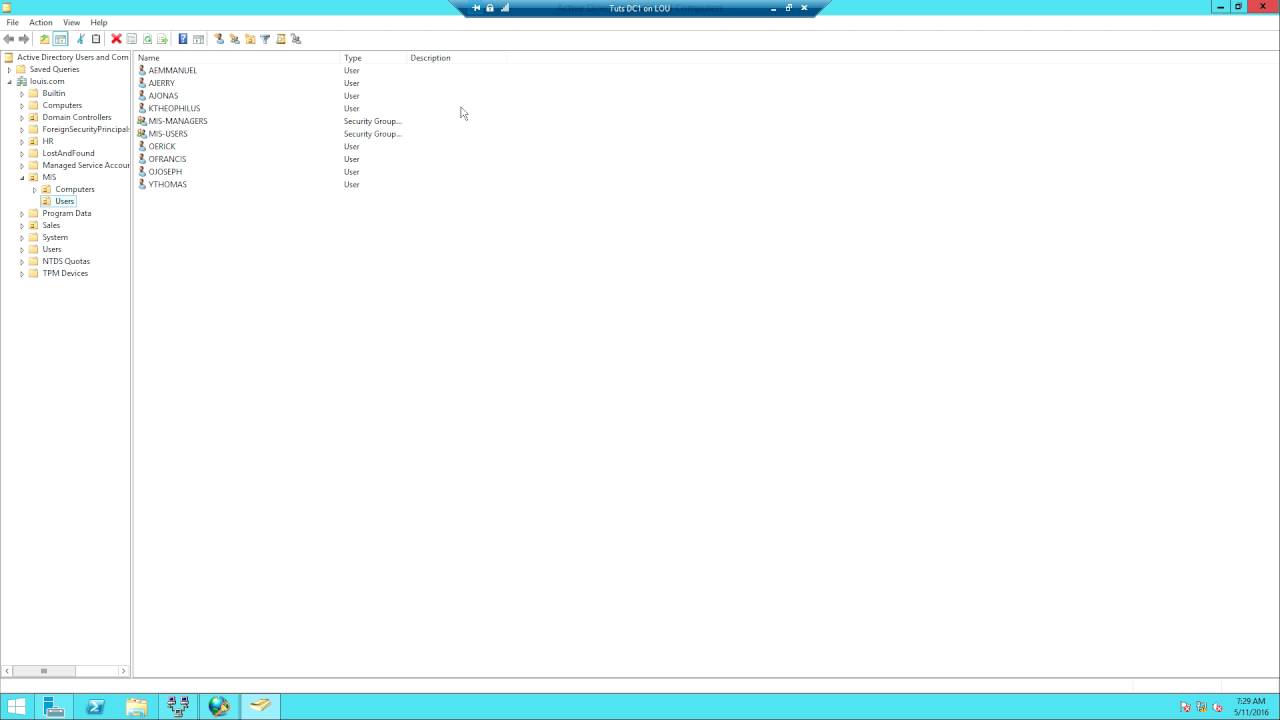Sort by the Type column header

[374, 58]
